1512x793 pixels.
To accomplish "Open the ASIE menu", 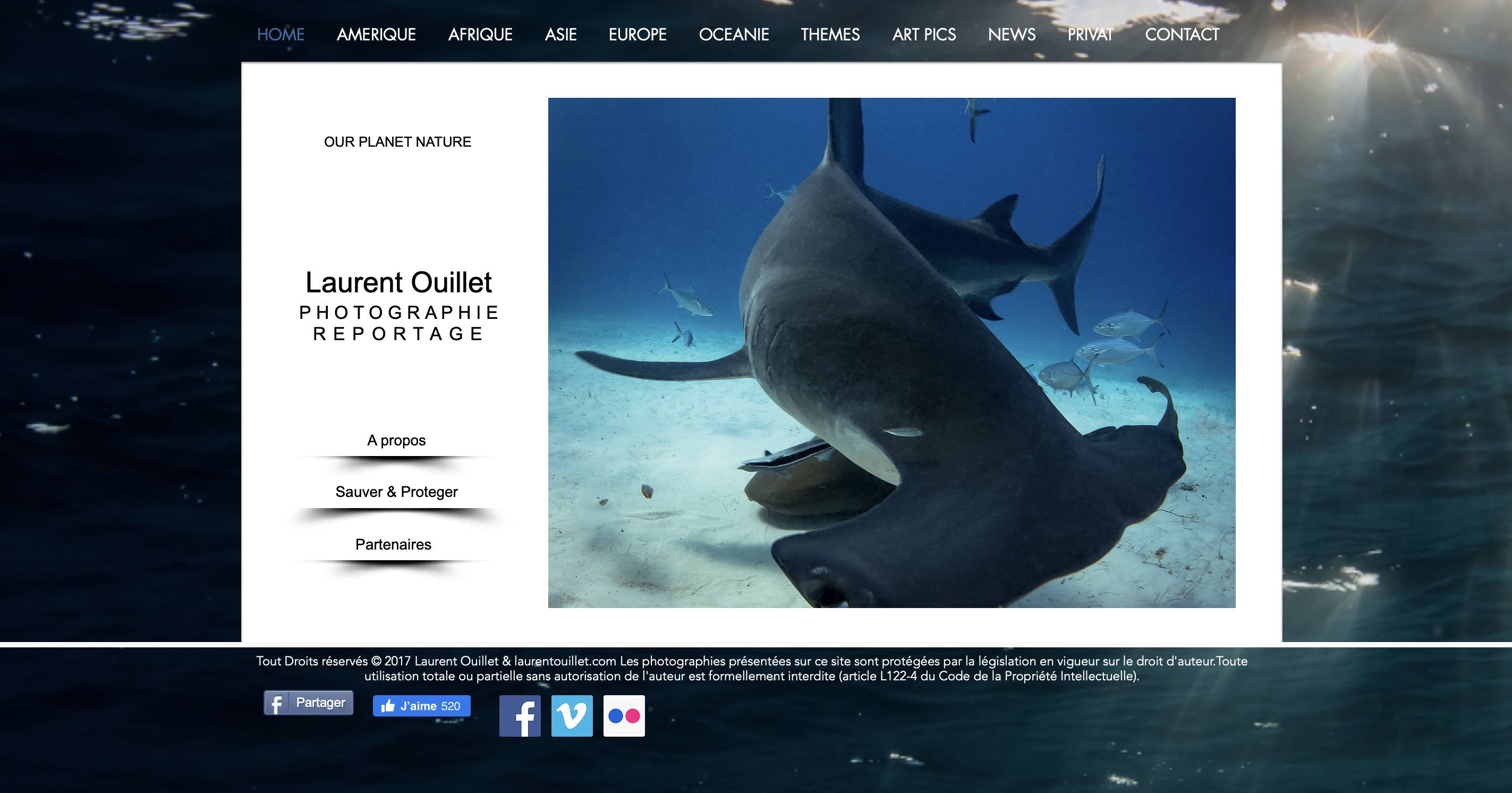I will 560,35.
